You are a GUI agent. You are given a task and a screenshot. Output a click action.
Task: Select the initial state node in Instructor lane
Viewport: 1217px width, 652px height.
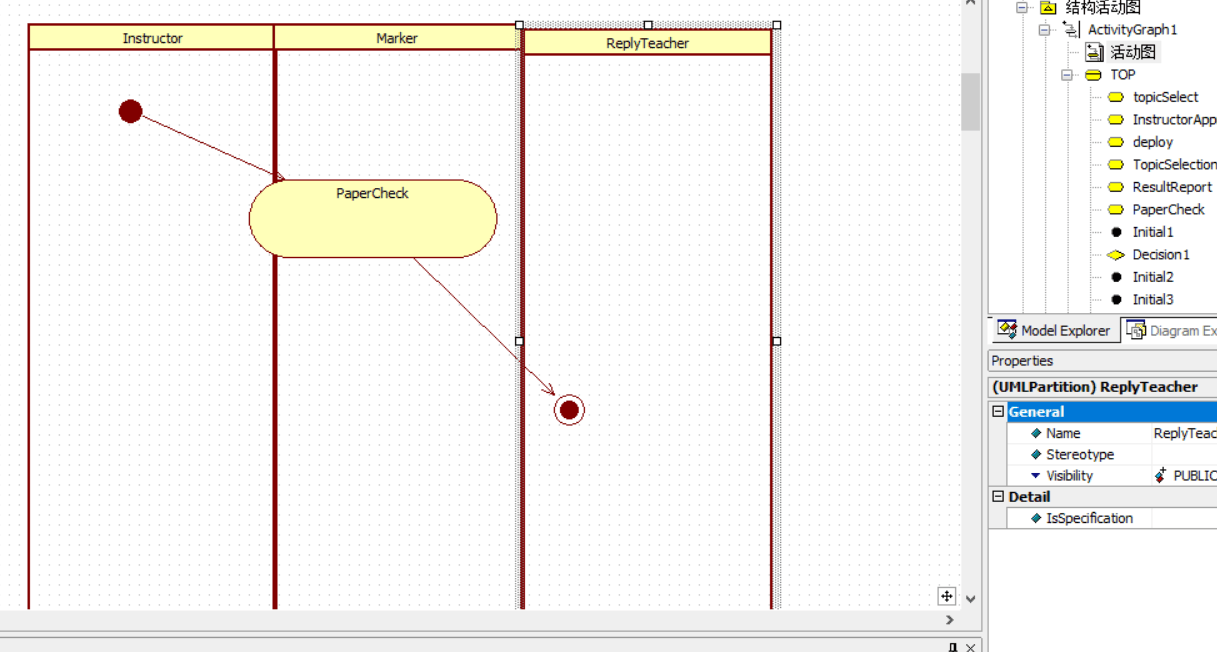pos(130,111)
